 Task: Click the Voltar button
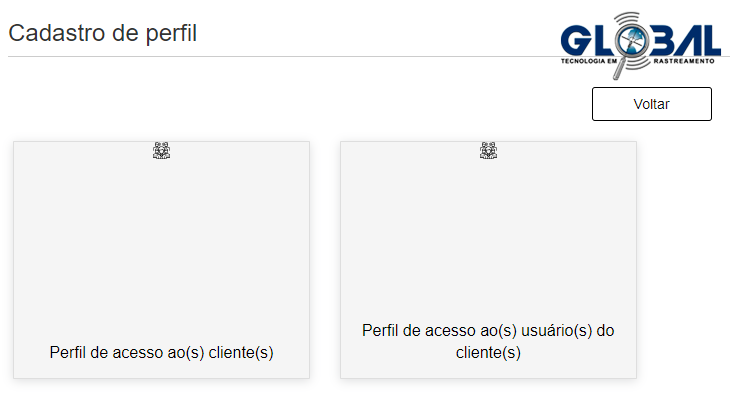(651, 104)
